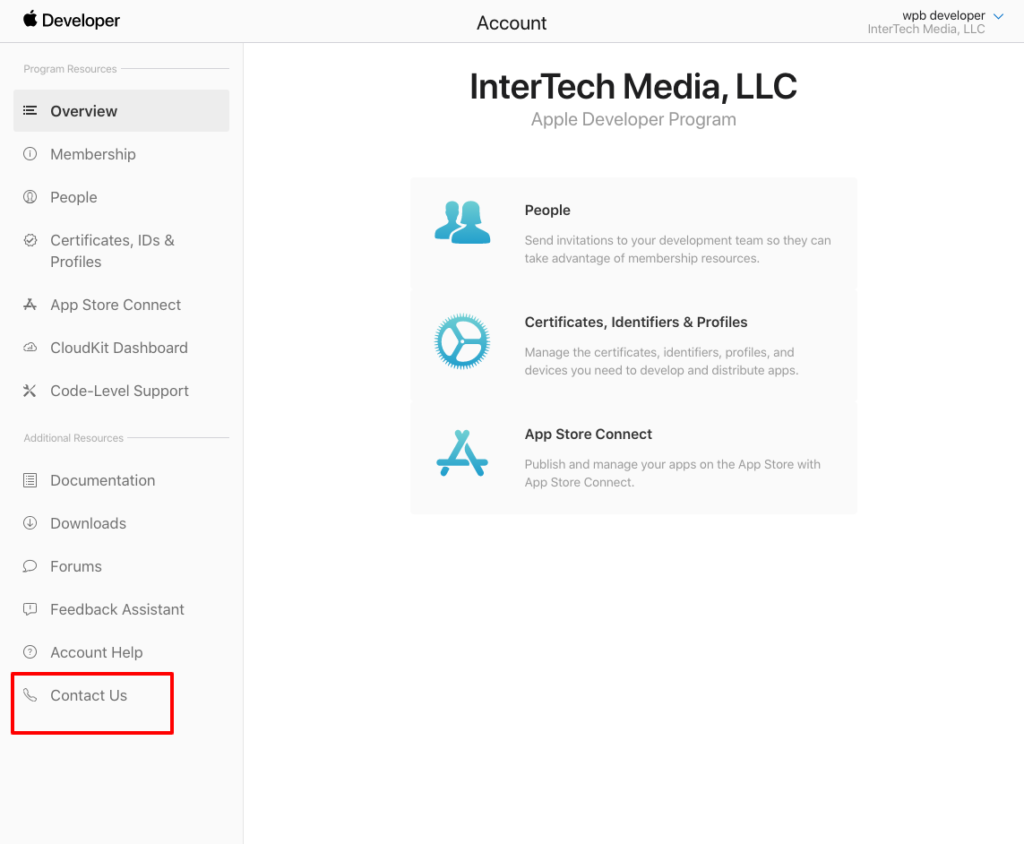Click the large People card icon
The height and width of the screenshot is (844, 1024).
(x=462, y=223)
